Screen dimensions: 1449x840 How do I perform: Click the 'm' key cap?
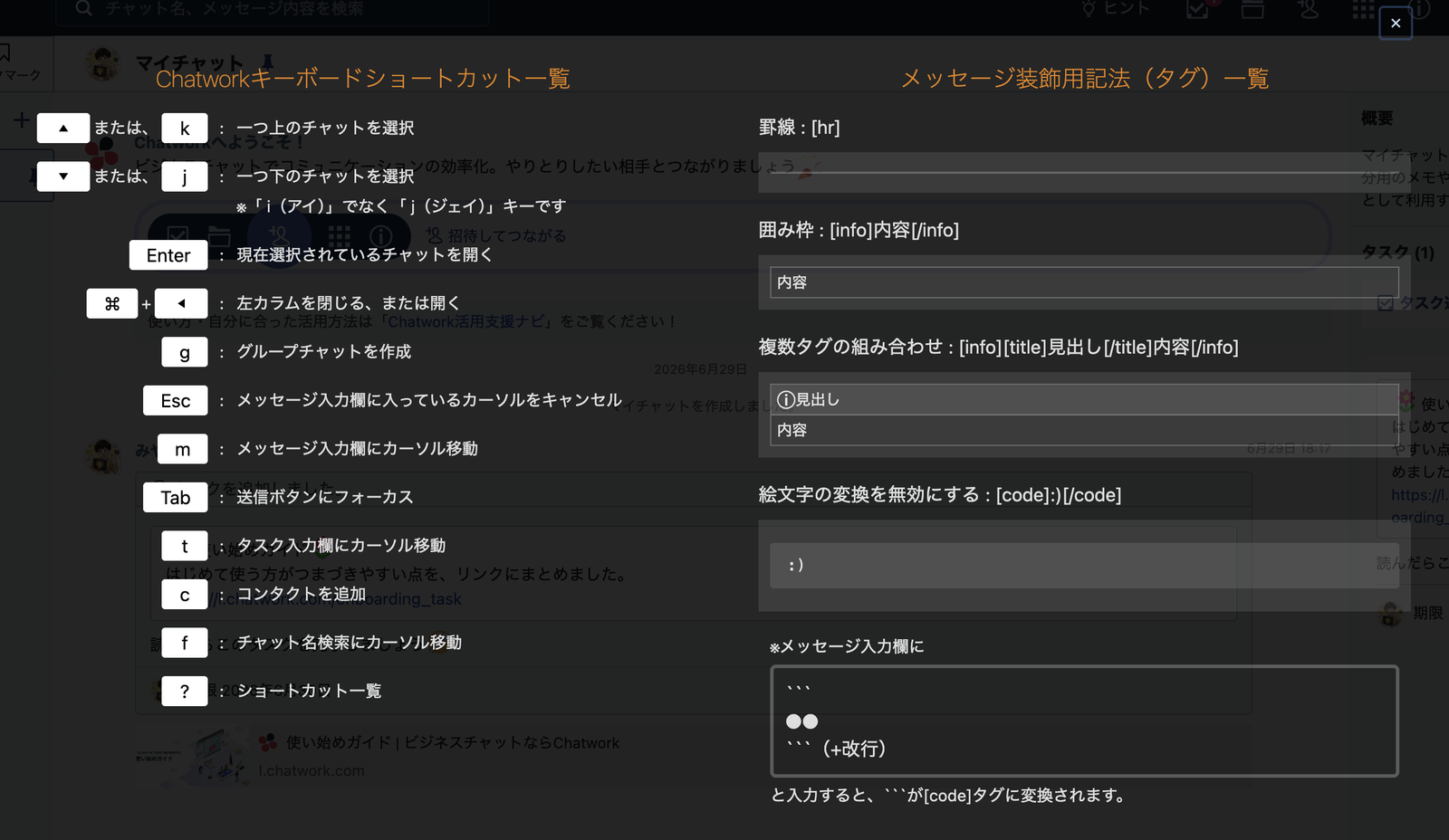click(183, 449)
